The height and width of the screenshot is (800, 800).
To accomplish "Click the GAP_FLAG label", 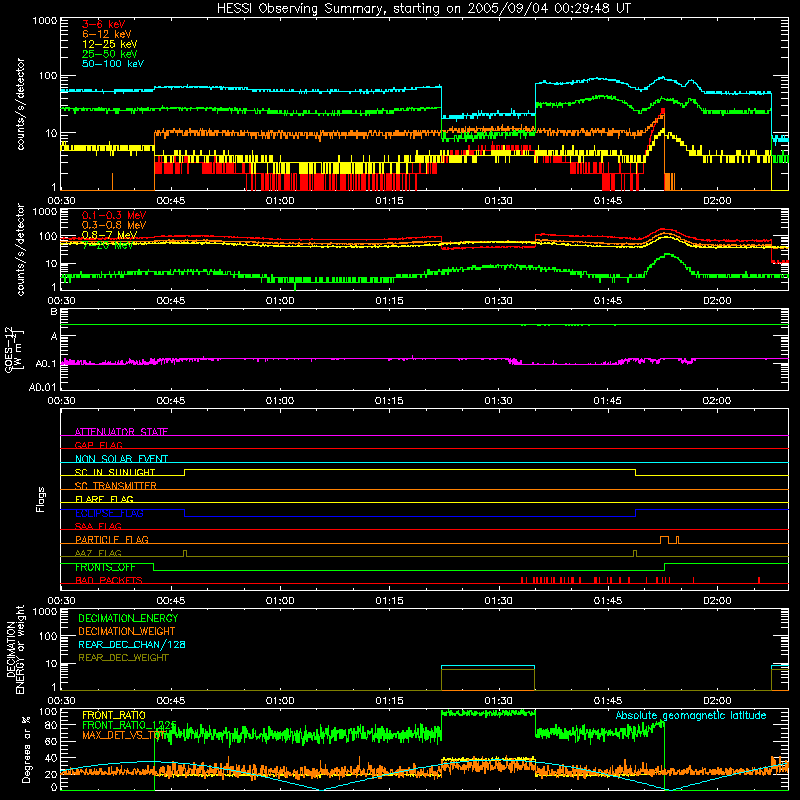I will [x=98, y=445].
